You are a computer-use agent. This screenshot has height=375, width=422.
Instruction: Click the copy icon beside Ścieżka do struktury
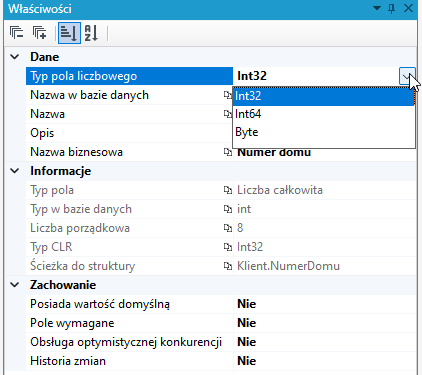point(228,266)
